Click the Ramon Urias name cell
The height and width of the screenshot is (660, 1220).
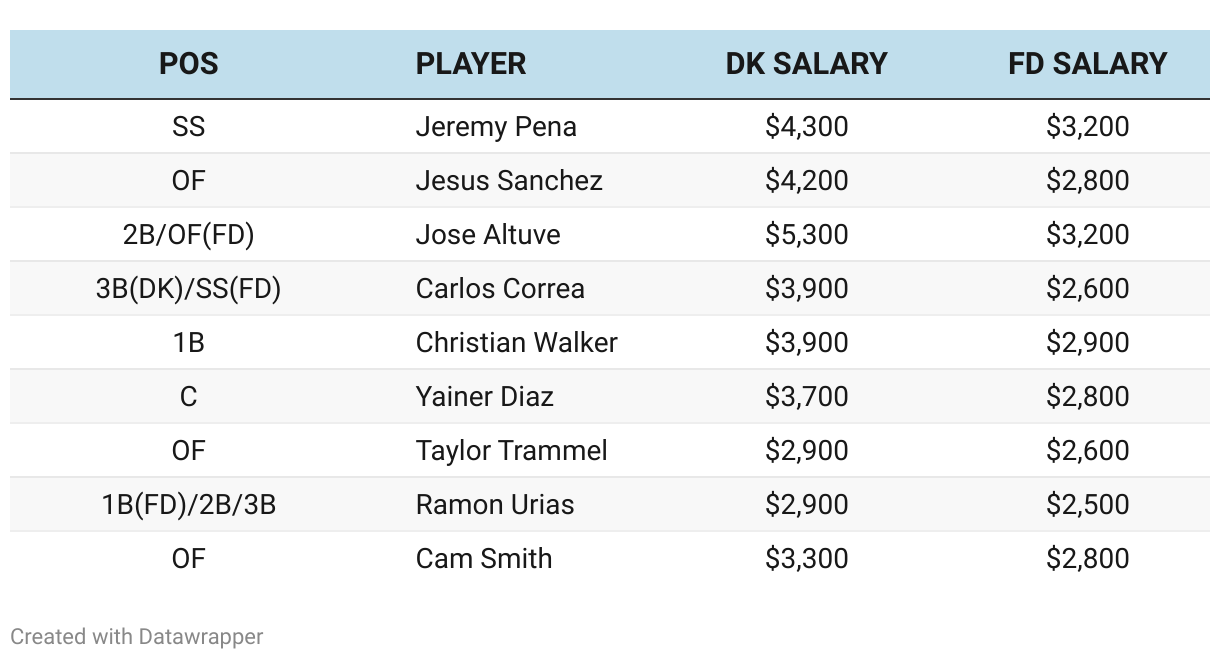(495, 505)
